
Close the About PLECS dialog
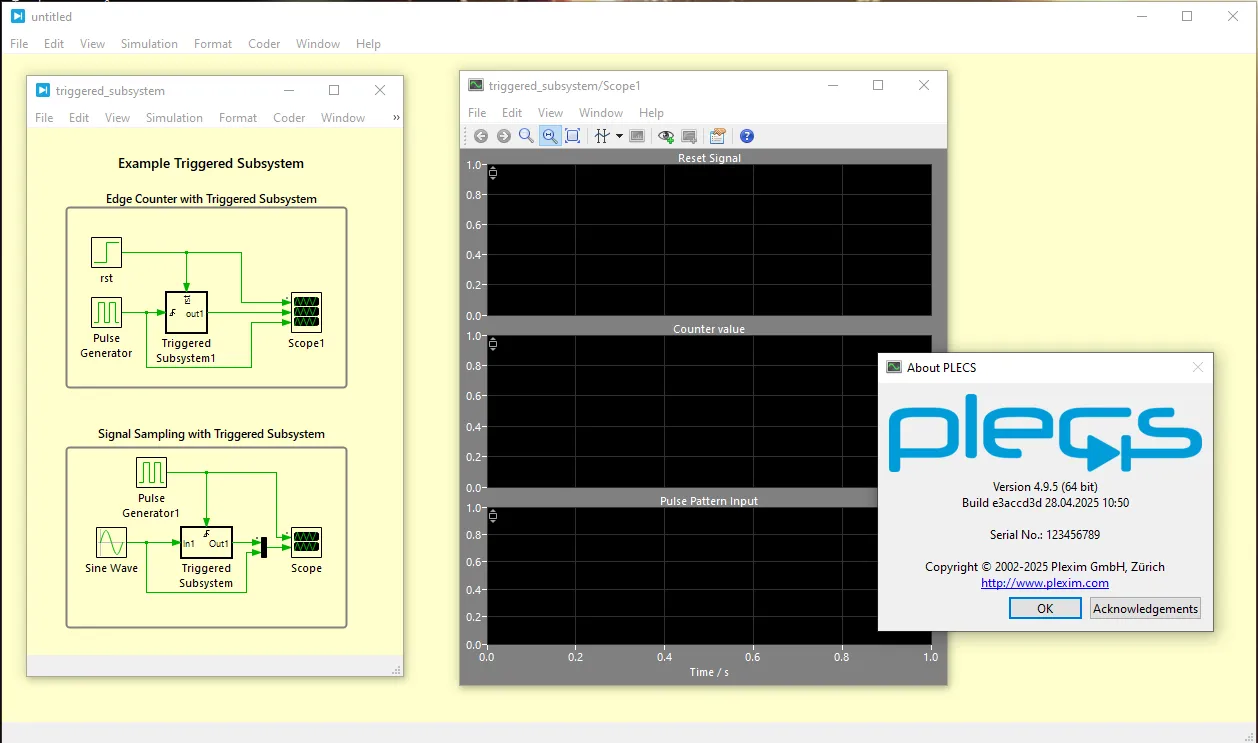(x=1198, y=367)
